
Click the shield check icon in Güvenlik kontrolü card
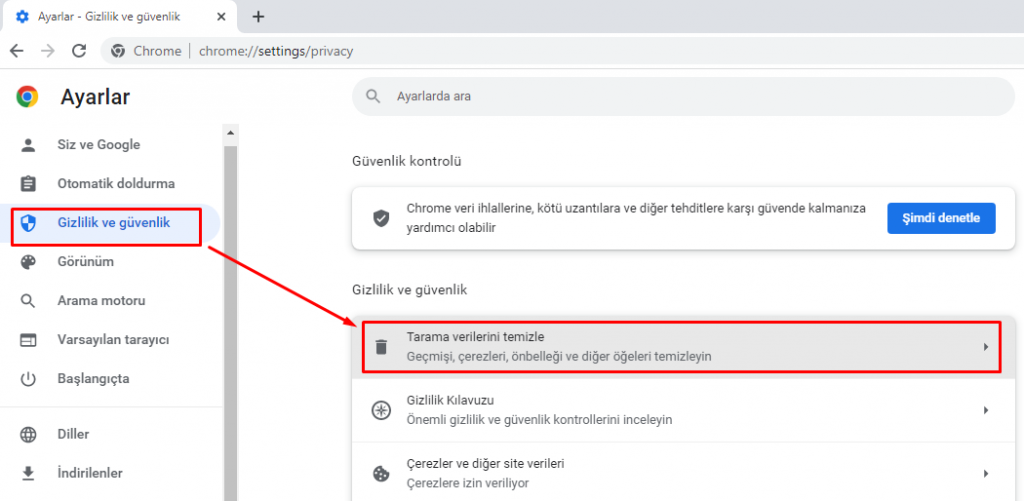pyautogui.click(x=381, y=218)
